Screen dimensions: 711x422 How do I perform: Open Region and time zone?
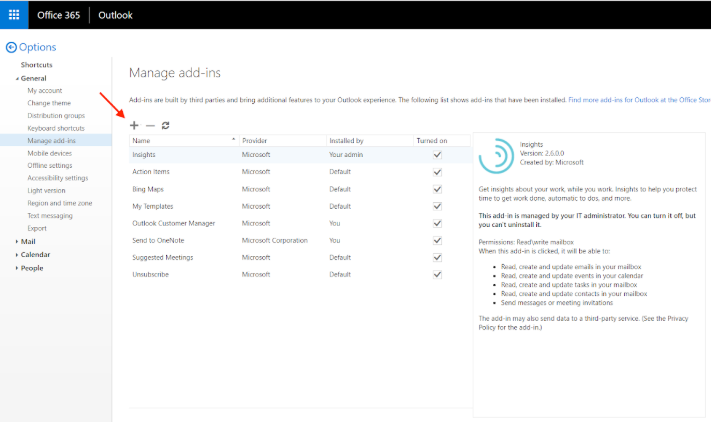pos(59,203)
